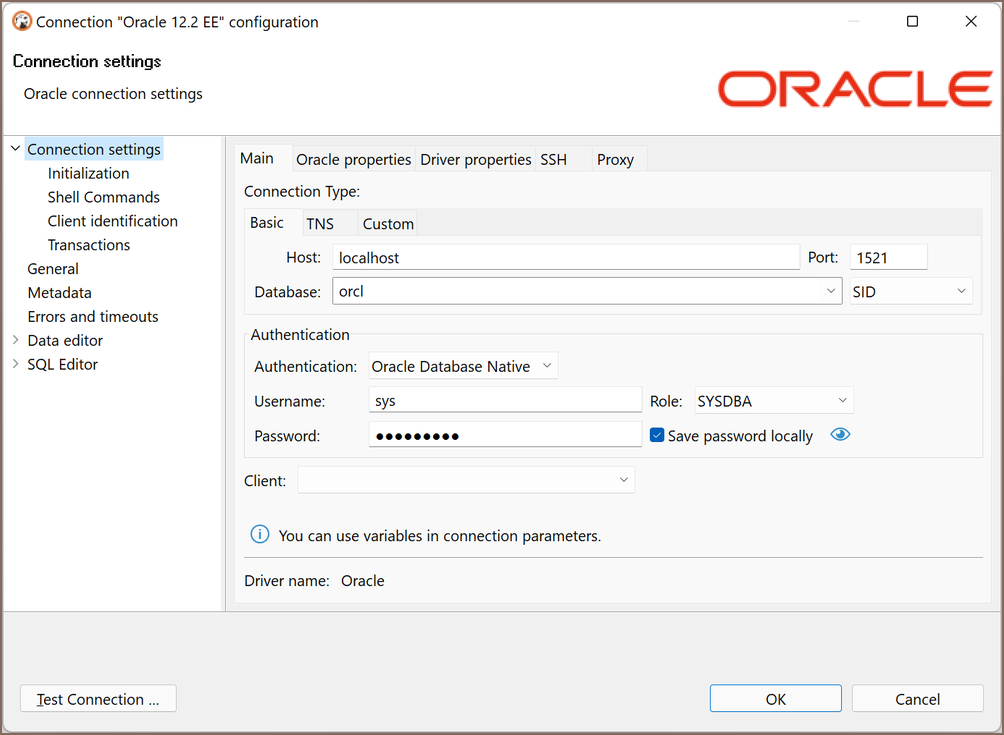Select Shell Commands in the sidebar

103,197
